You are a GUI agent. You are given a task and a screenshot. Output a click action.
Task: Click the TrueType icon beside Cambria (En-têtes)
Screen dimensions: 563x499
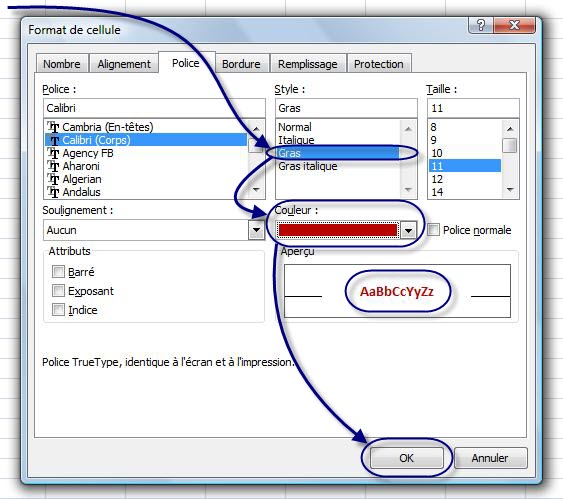pos(53,127)
